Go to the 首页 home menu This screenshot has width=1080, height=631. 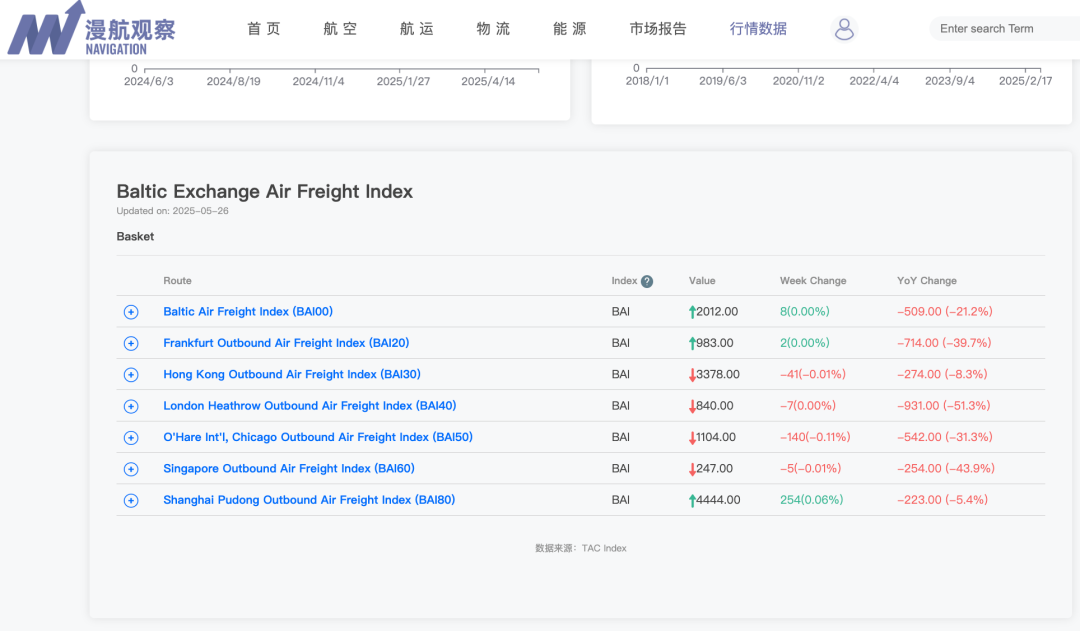coord(264,29)
